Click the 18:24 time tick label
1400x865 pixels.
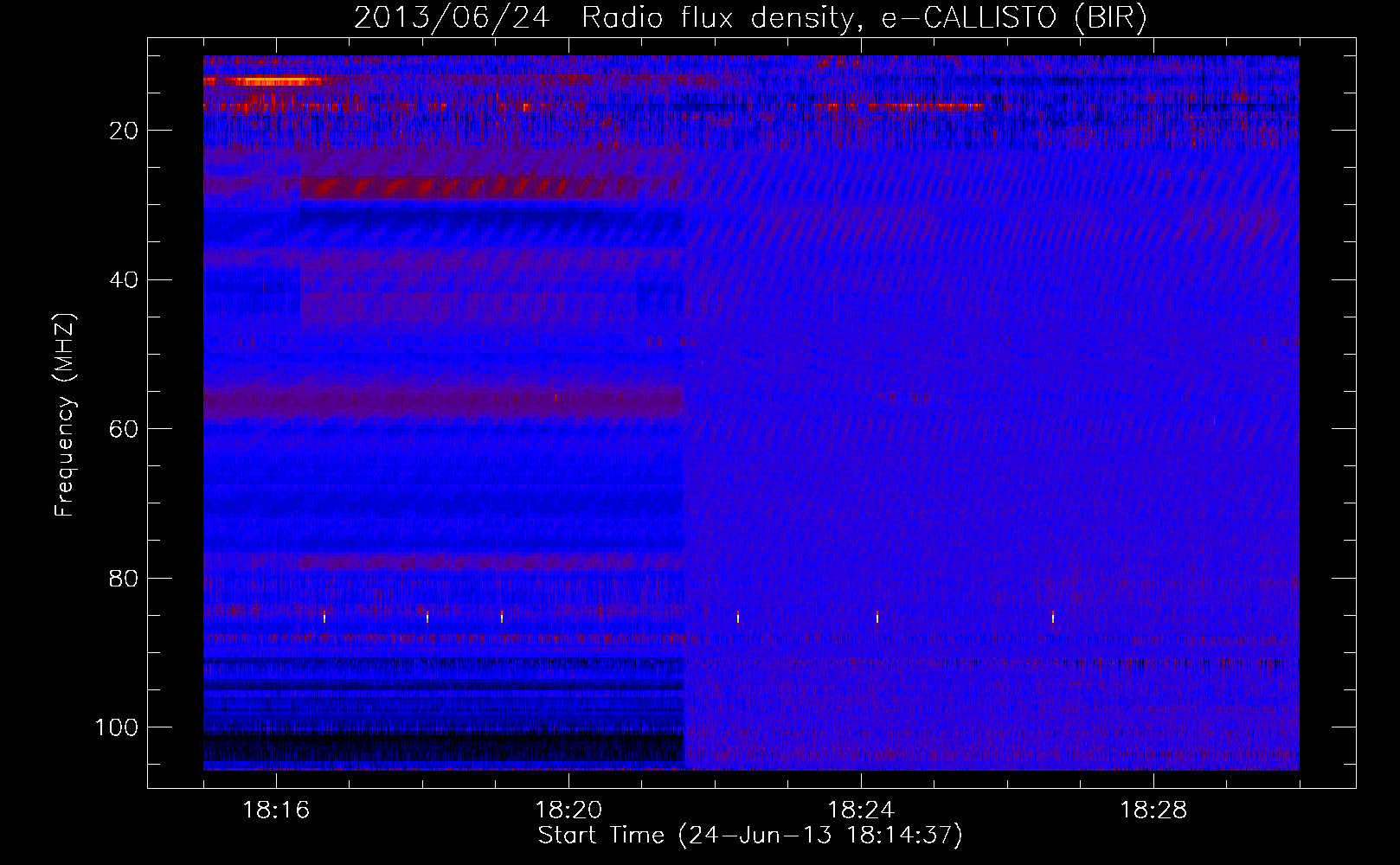point(861,811)
